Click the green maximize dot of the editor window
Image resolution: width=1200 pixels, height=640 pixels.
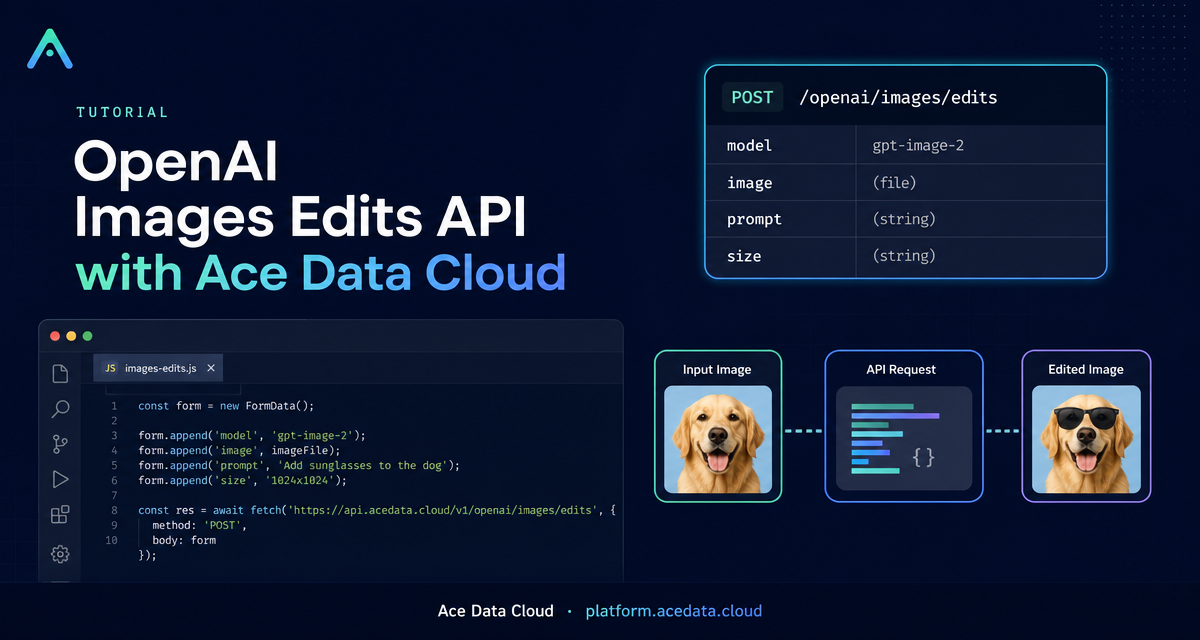pos(87,336)
